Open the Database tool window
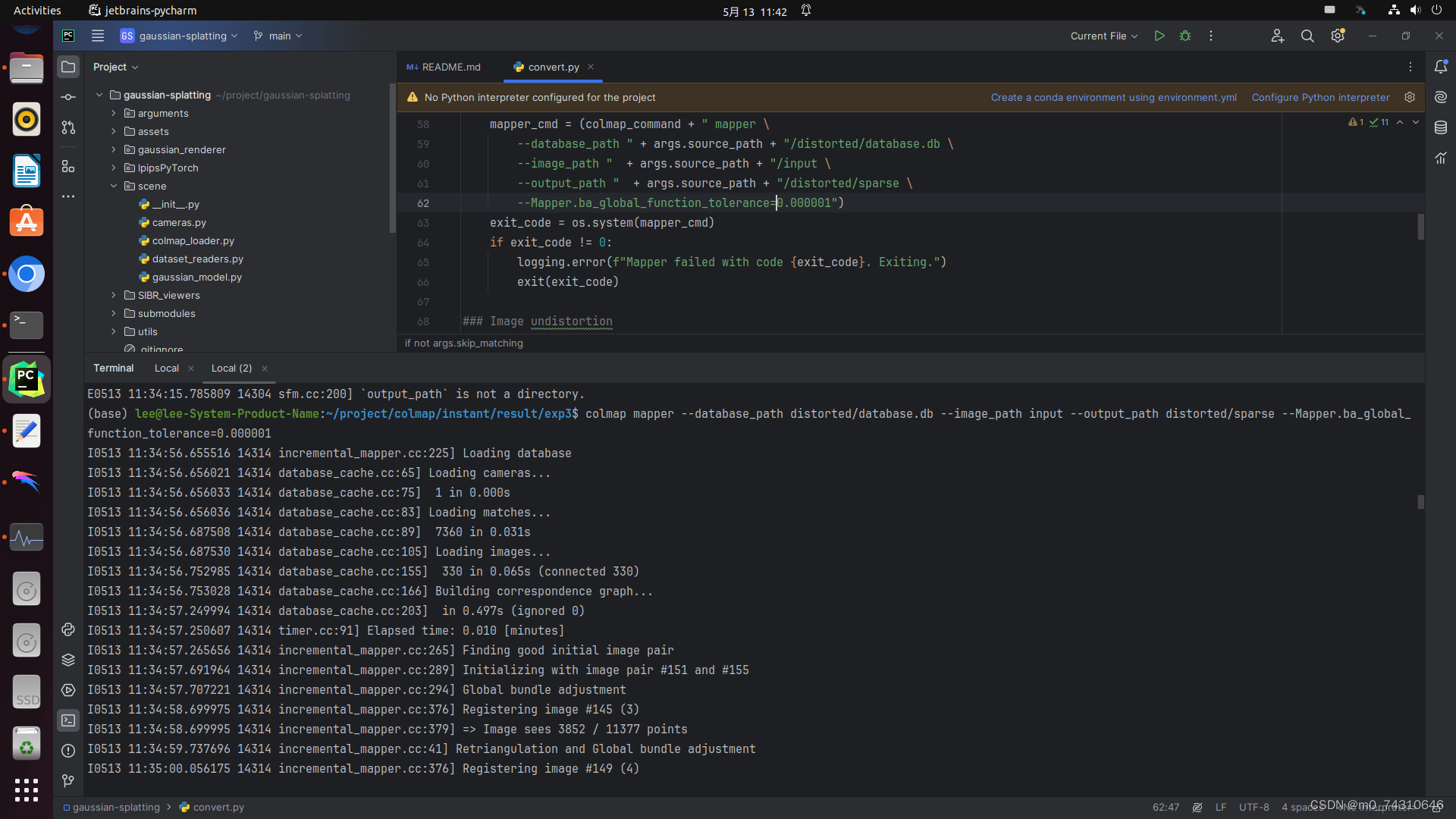Image resolution: width=1456 pixels, height=819 pixels. pyautogui.click(x=1441, y=127)
